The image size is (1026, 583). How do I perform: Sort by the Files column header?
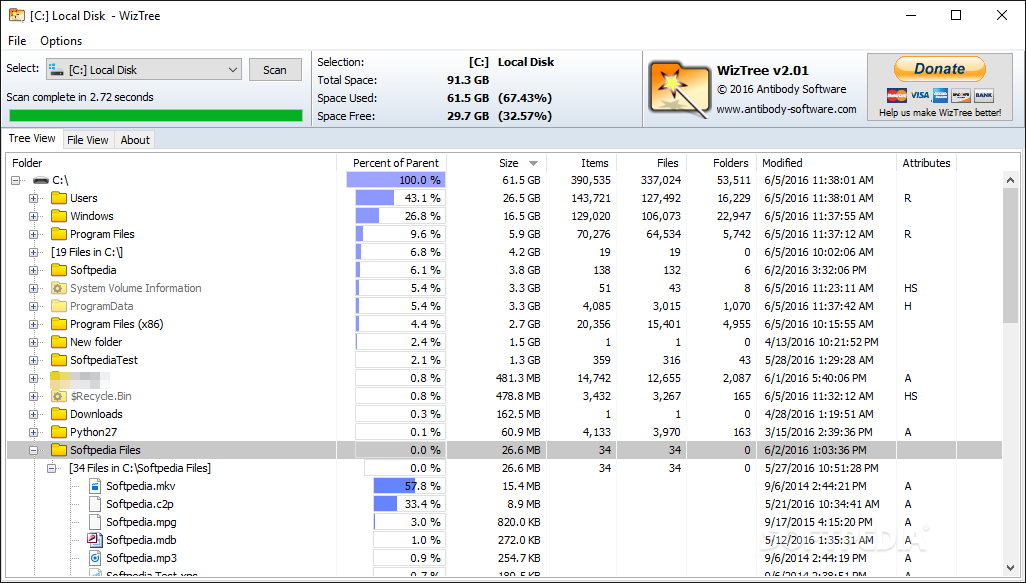coord(650,163)
